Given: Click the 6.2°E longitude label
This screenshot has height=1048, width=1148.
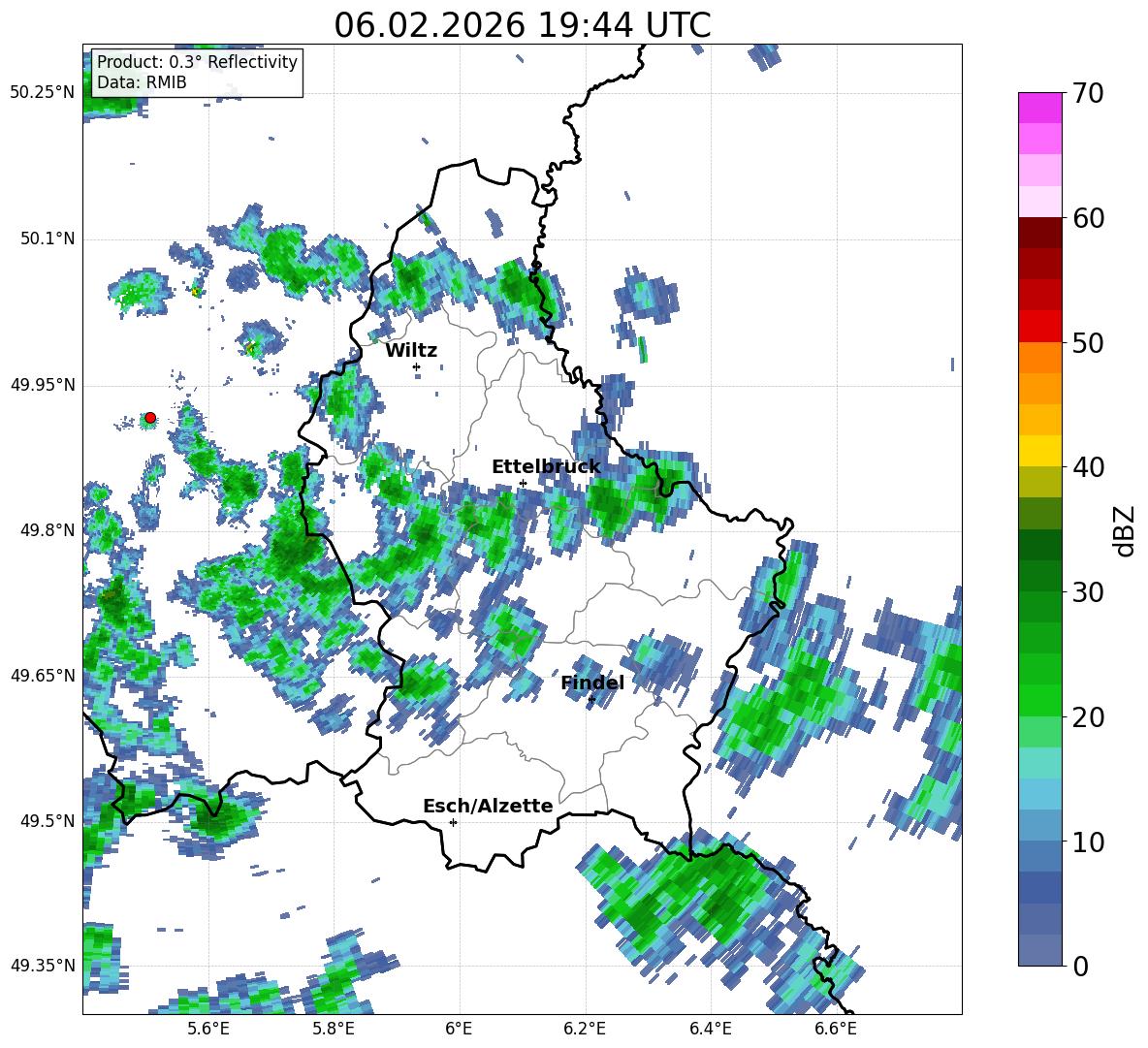Looking at the screenshot, I should [585, 1029].
